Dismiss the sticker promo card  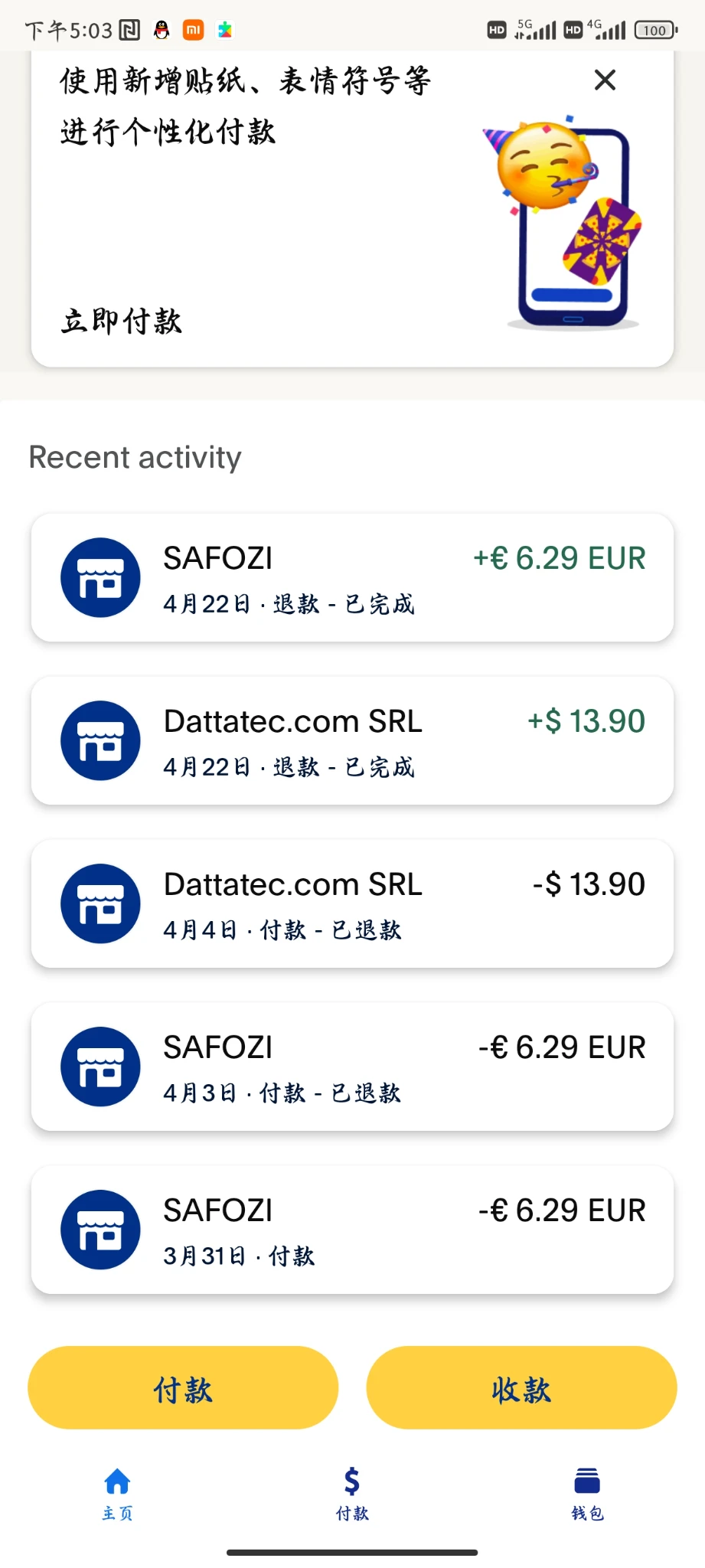point(605,80)
